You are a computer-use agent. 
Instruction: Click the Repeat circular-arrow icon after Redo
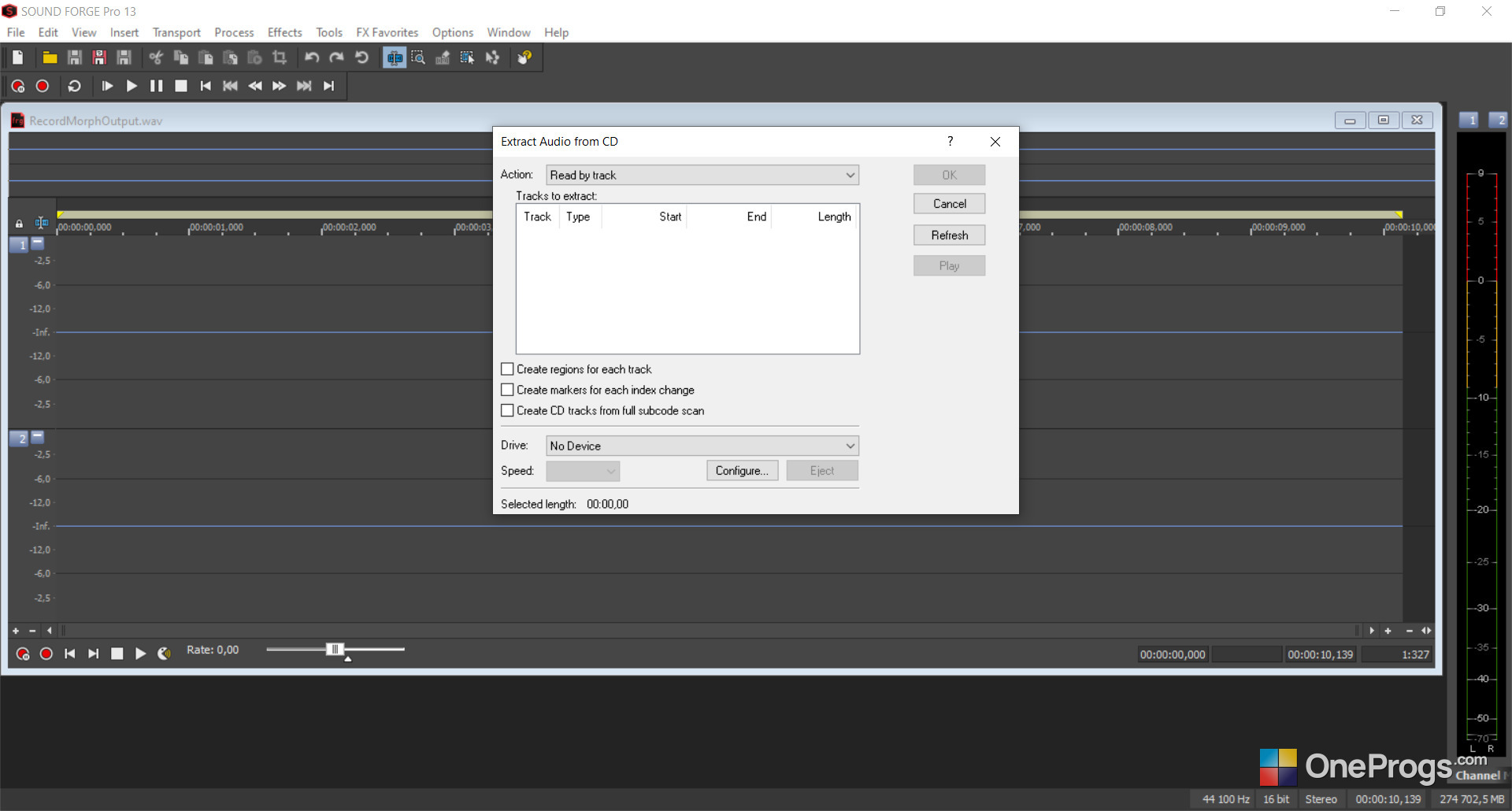click(x=361, y=57)
